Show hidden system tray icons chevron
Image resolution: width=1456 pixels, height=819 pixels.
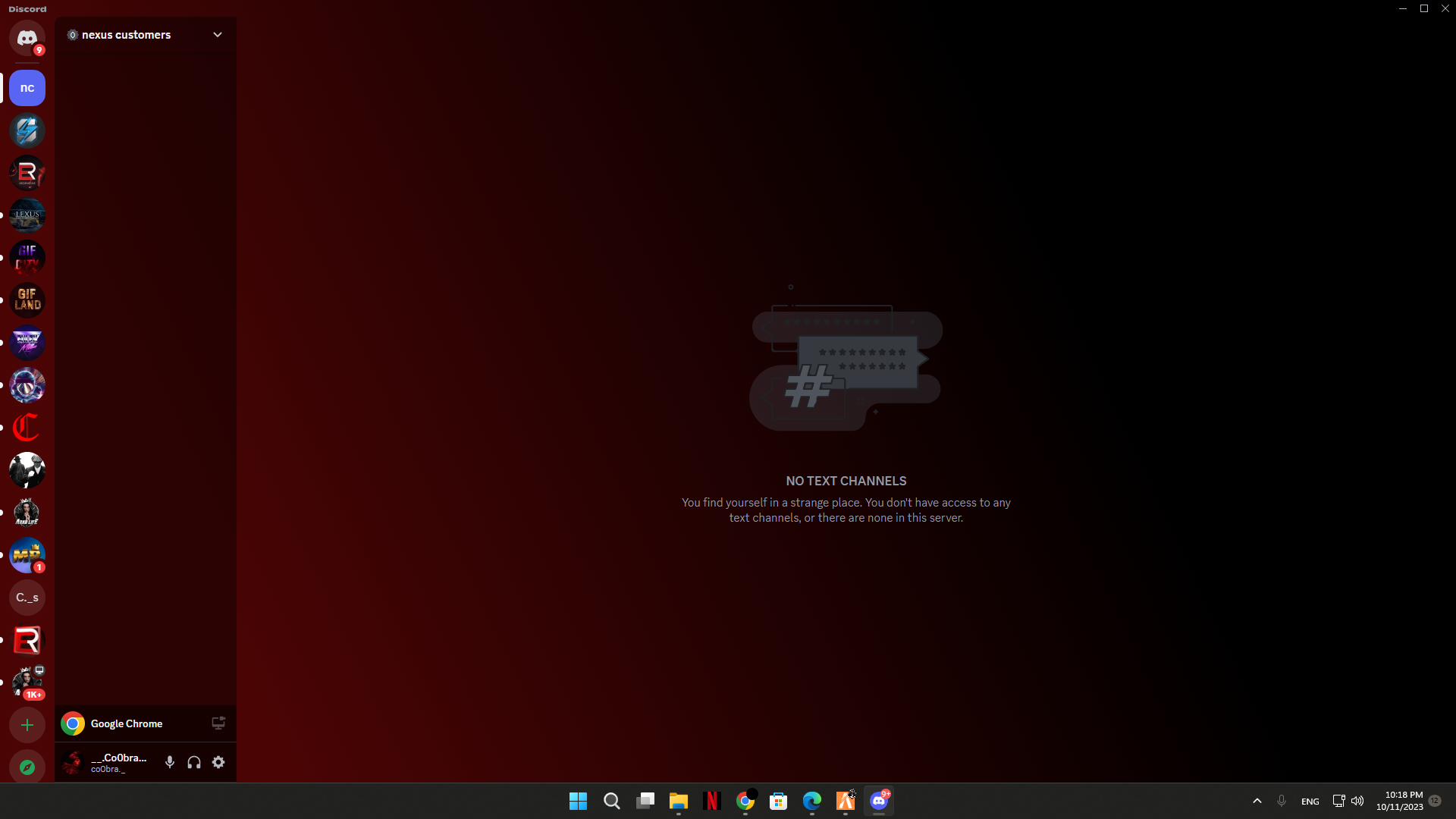[1257, 801]
